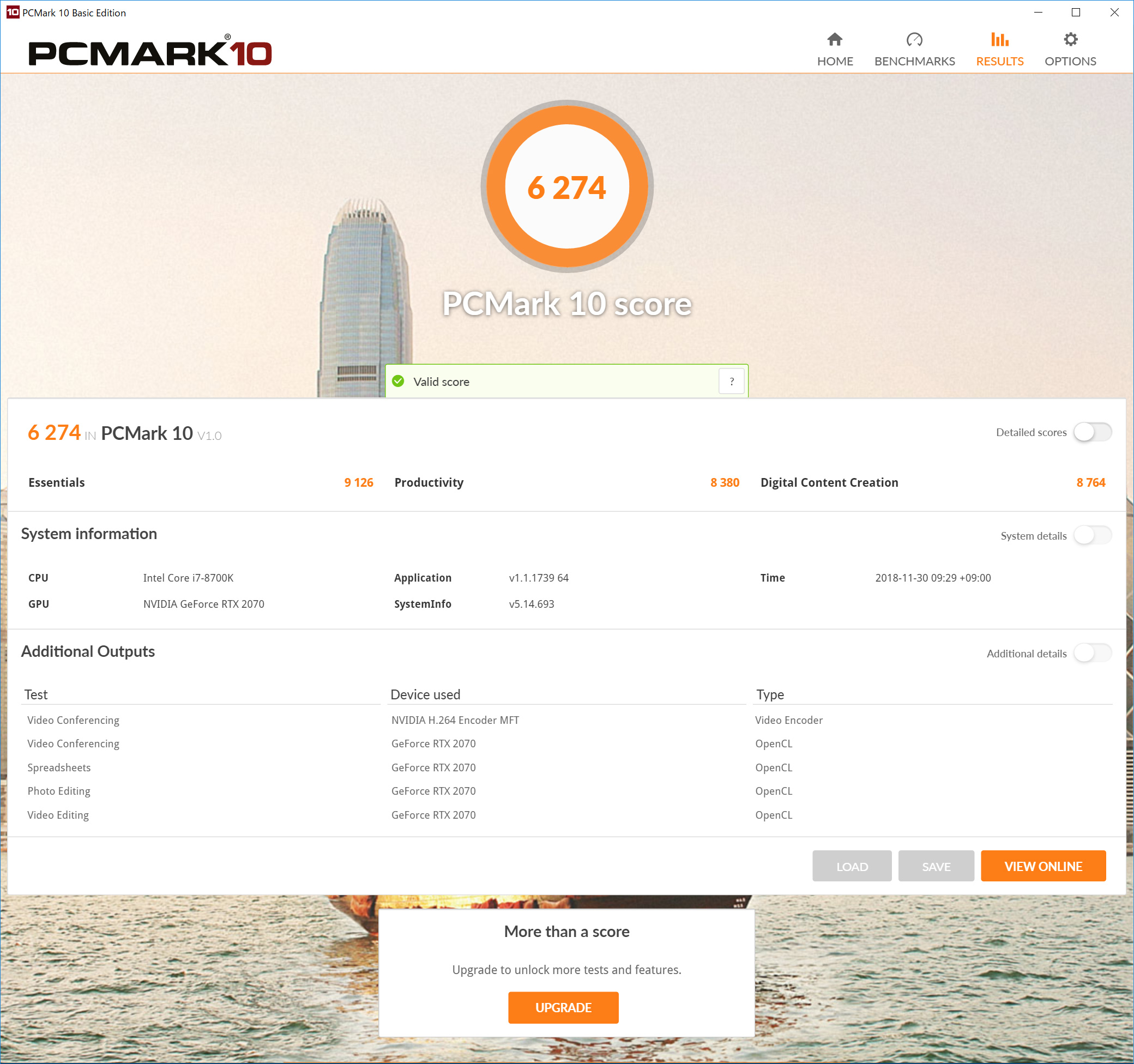
Task: Click the System information heading
Action: click(x=89, y=534)
